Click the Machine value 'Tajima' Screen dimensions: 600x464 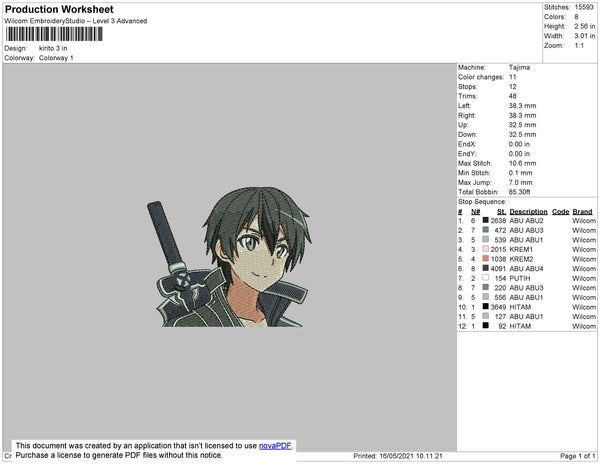(x=519, y=67)
